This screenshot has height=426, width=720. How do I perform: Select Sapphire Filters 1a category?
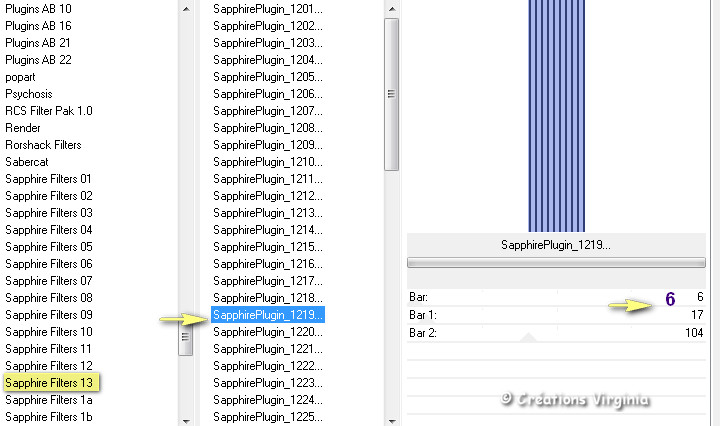point(49,400)
